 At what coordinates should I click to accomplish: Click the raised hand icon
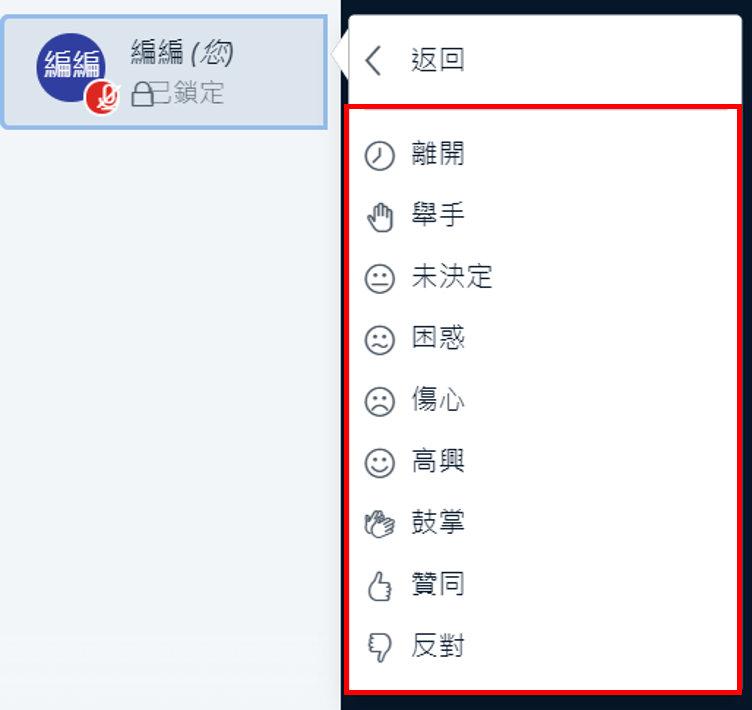(380, 217)
